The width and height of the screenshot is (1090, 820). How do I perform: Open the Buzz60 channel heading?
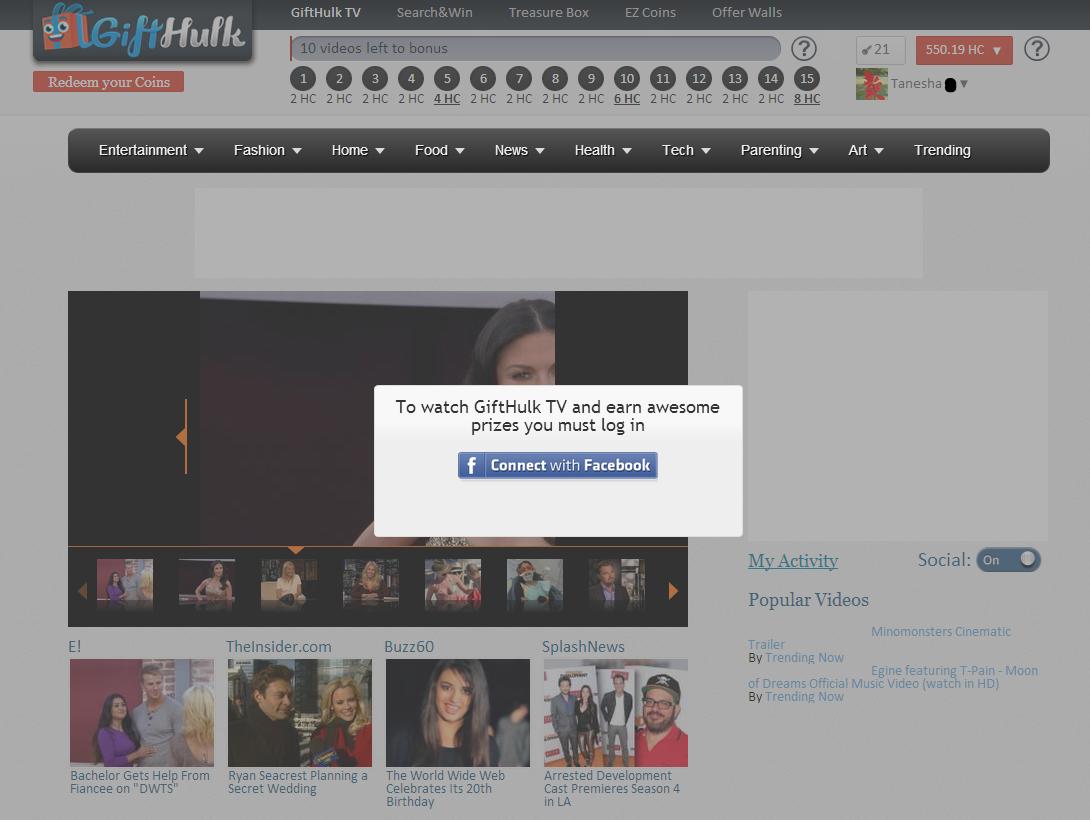tap(409, 647)
